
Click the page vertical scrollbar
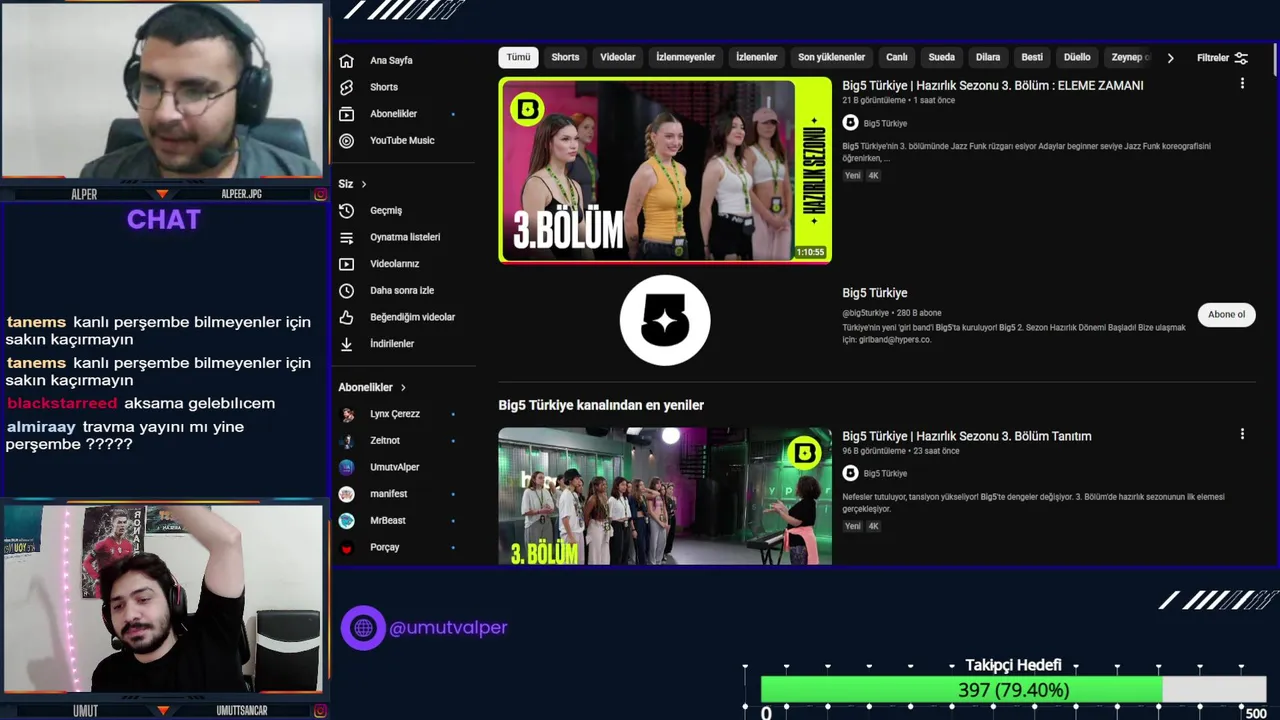click(1276, 60)
